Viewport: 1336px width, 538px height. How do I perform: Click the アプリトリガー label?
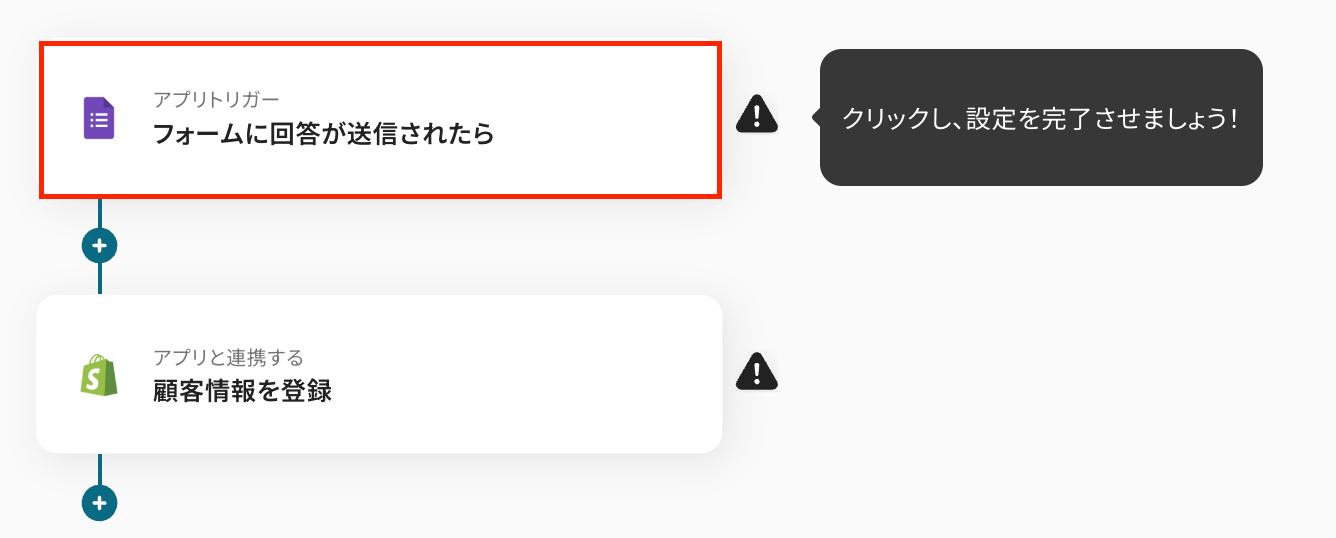coord(216,99)
